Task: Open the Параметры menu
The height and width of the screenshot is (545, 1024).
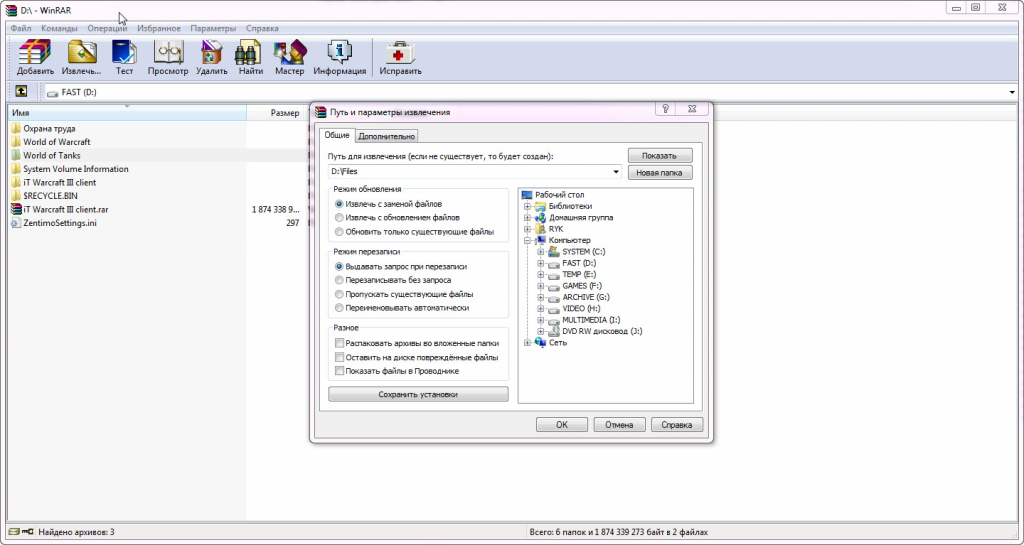Action: pyautogui.click(x=213, y=28)
